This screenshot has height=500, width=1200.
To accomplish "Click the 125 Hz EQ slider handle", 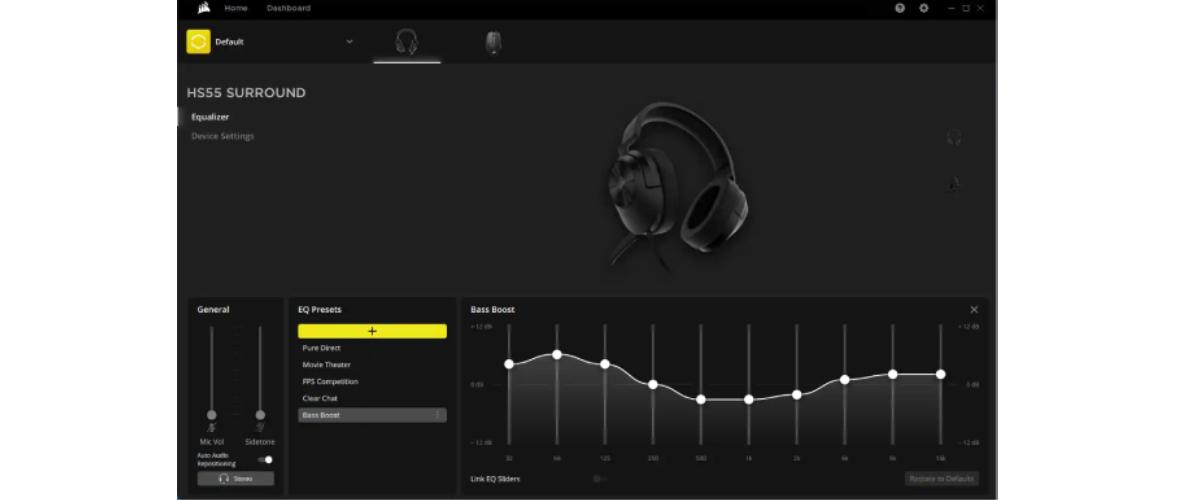I will pos(605,364).
